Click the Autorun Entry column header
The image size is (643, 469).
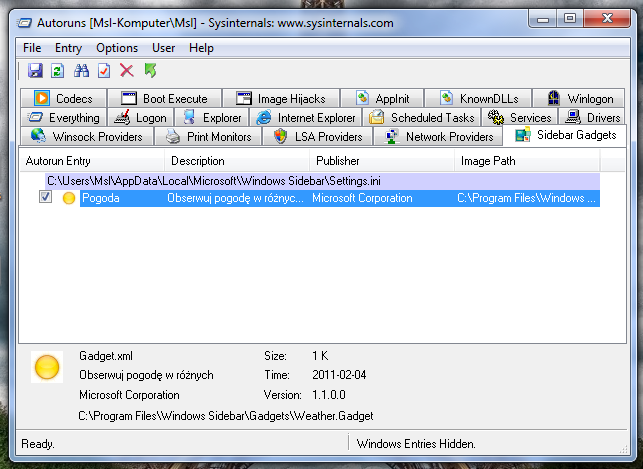[x=92, y=161]
